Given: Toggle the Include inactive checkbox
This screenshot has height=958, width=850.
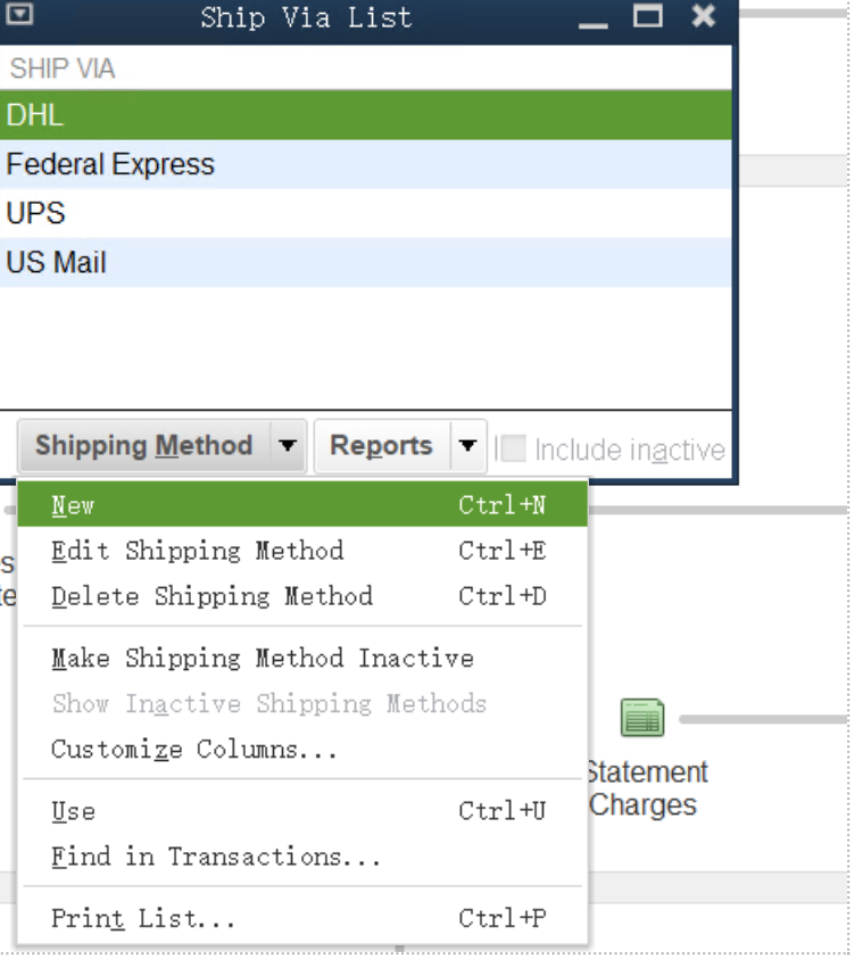Looking at the screenshot, I should [513, 449].
